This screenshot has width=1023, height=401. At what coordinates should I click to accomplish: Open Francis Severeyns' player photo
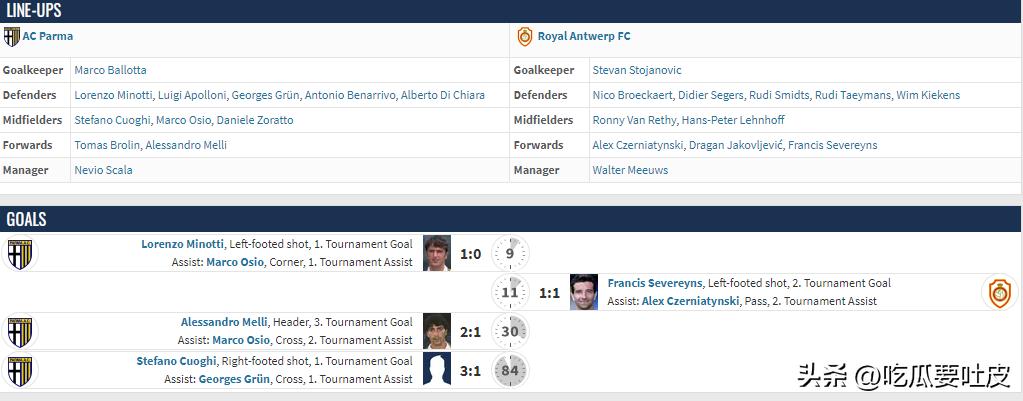click(584, 292)
